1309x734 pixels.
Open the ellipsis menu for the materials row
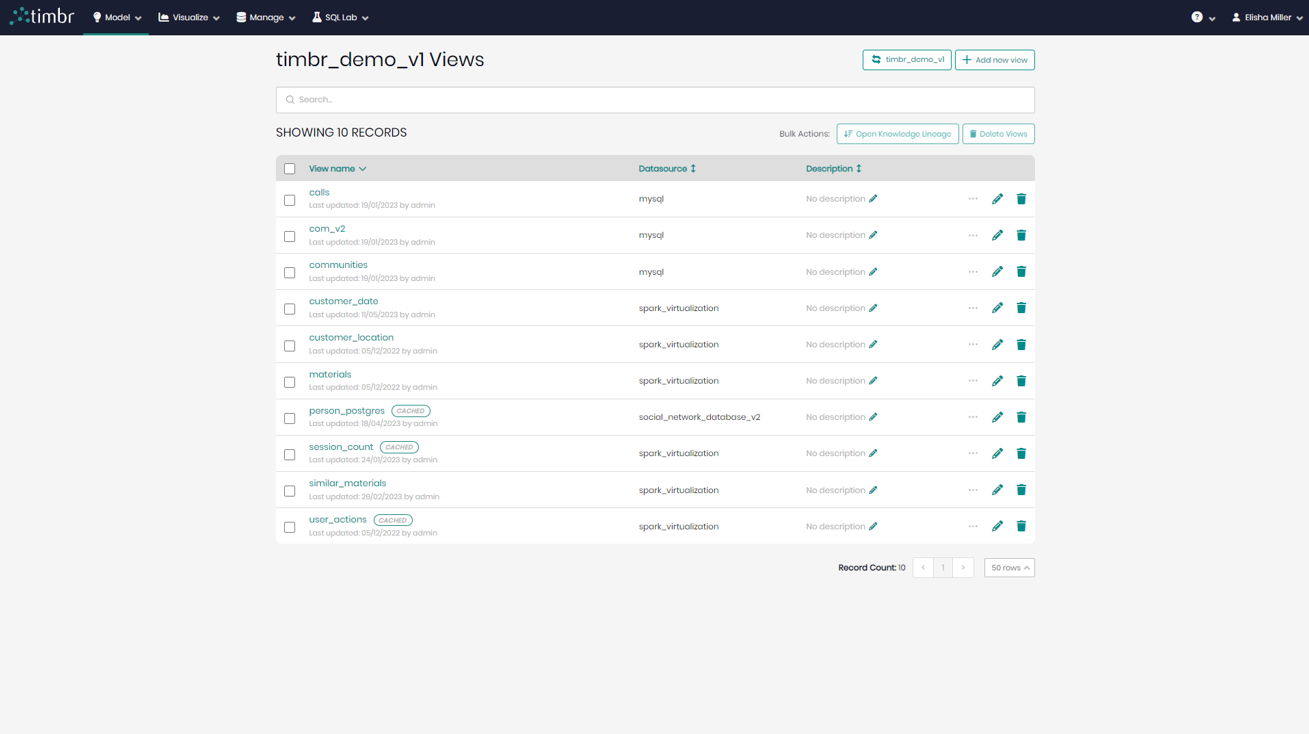[x=972, y=381]
